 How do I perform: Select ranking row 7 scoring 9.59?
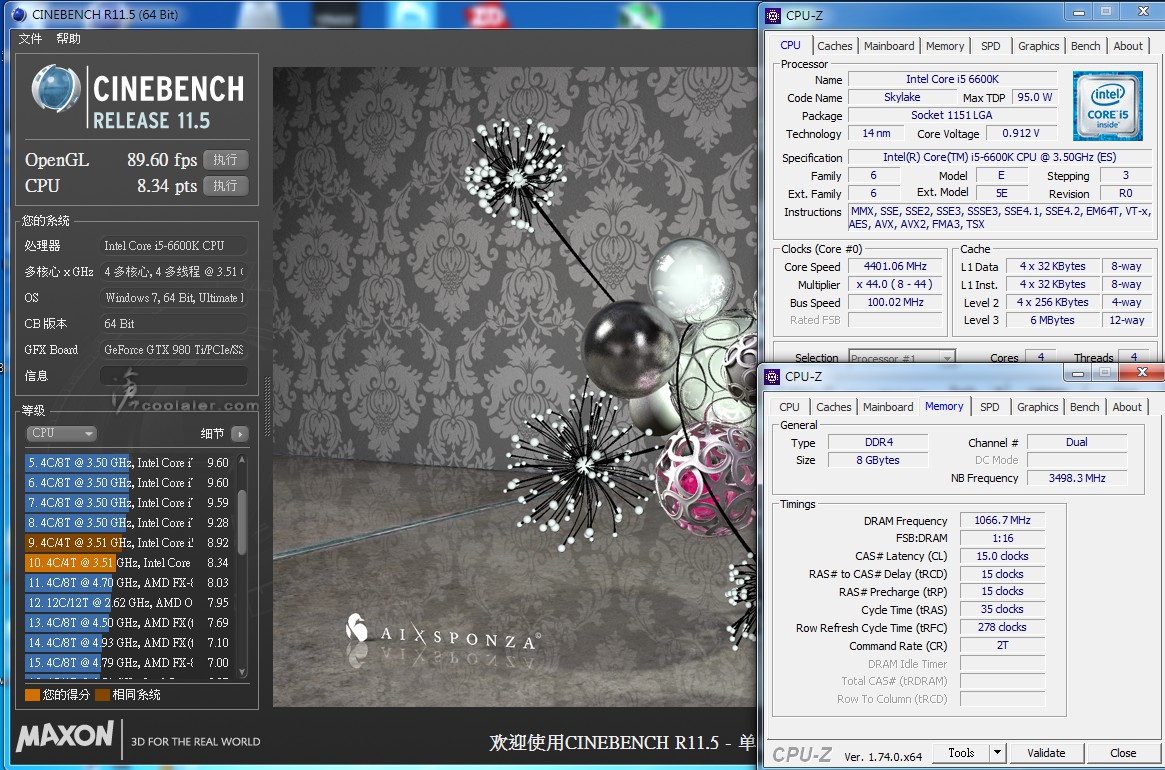pos(129,502)
